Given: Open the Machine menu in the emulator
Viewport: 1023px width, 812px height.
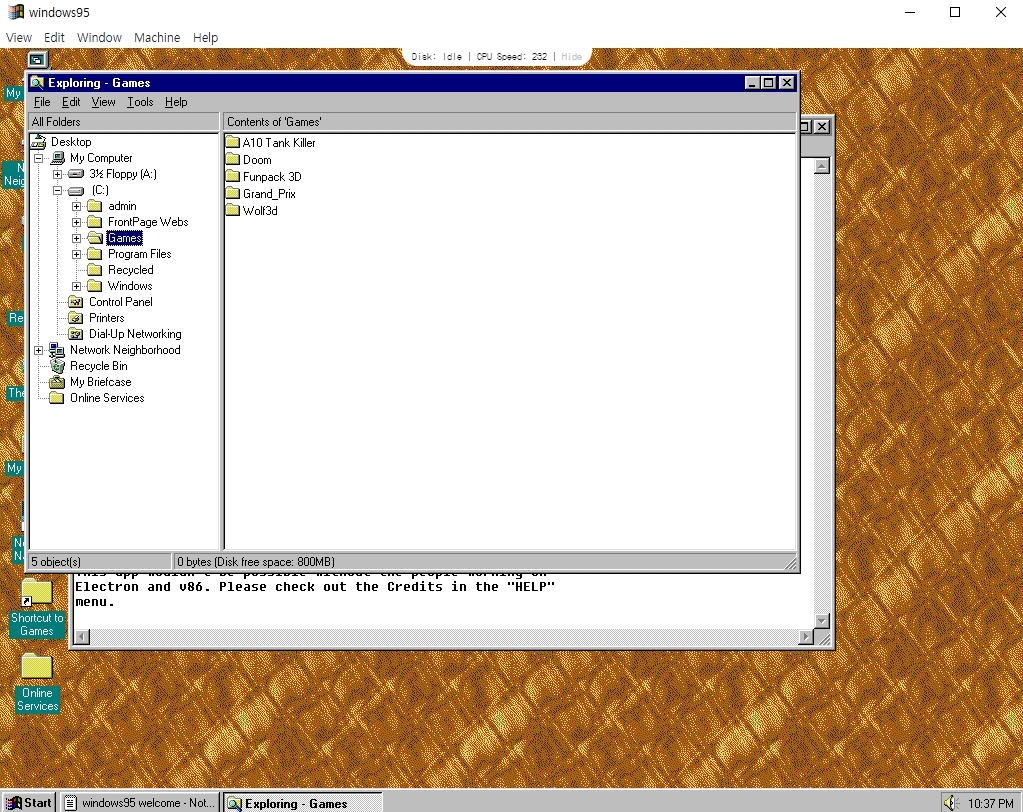Looking at the screenshot, I should pos(156,37).
